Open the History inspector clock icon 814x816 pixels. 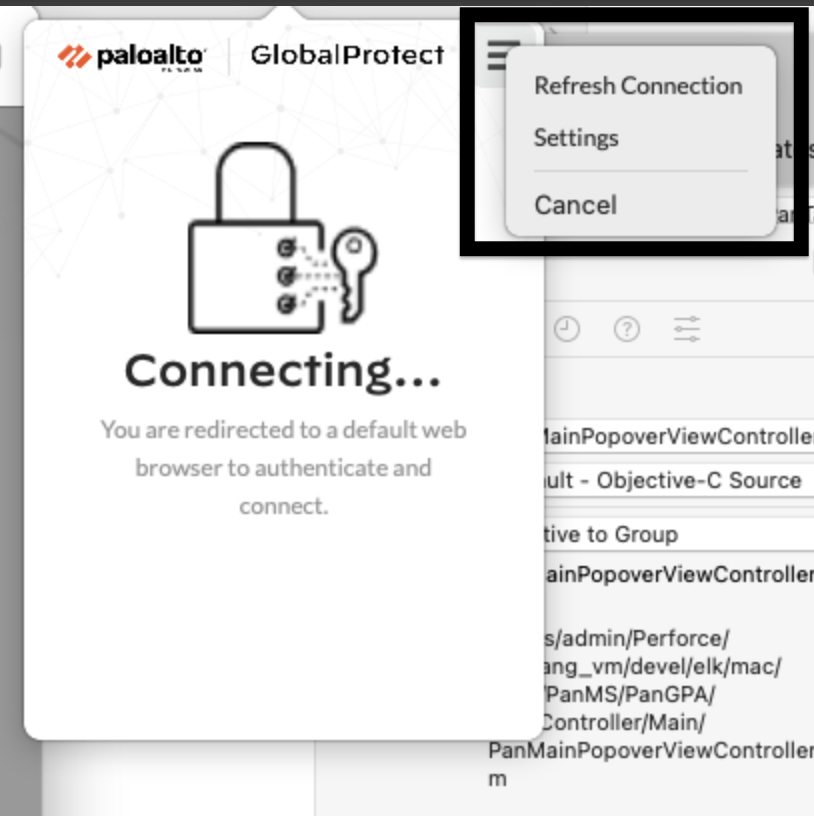click(x=567, y=329)
